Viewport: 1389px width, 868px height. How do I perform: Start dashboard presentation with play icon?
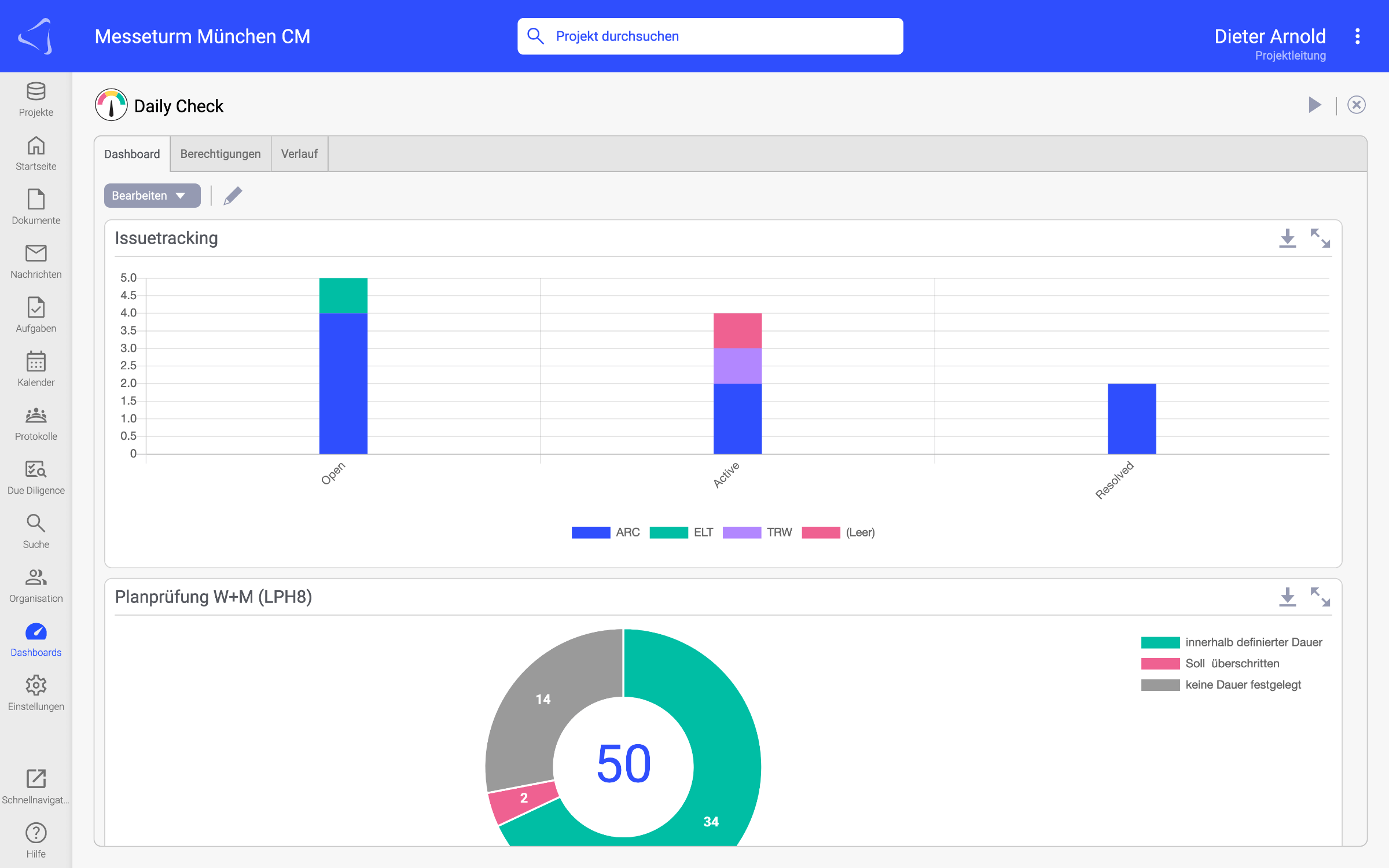click(x=1315, y=105)
